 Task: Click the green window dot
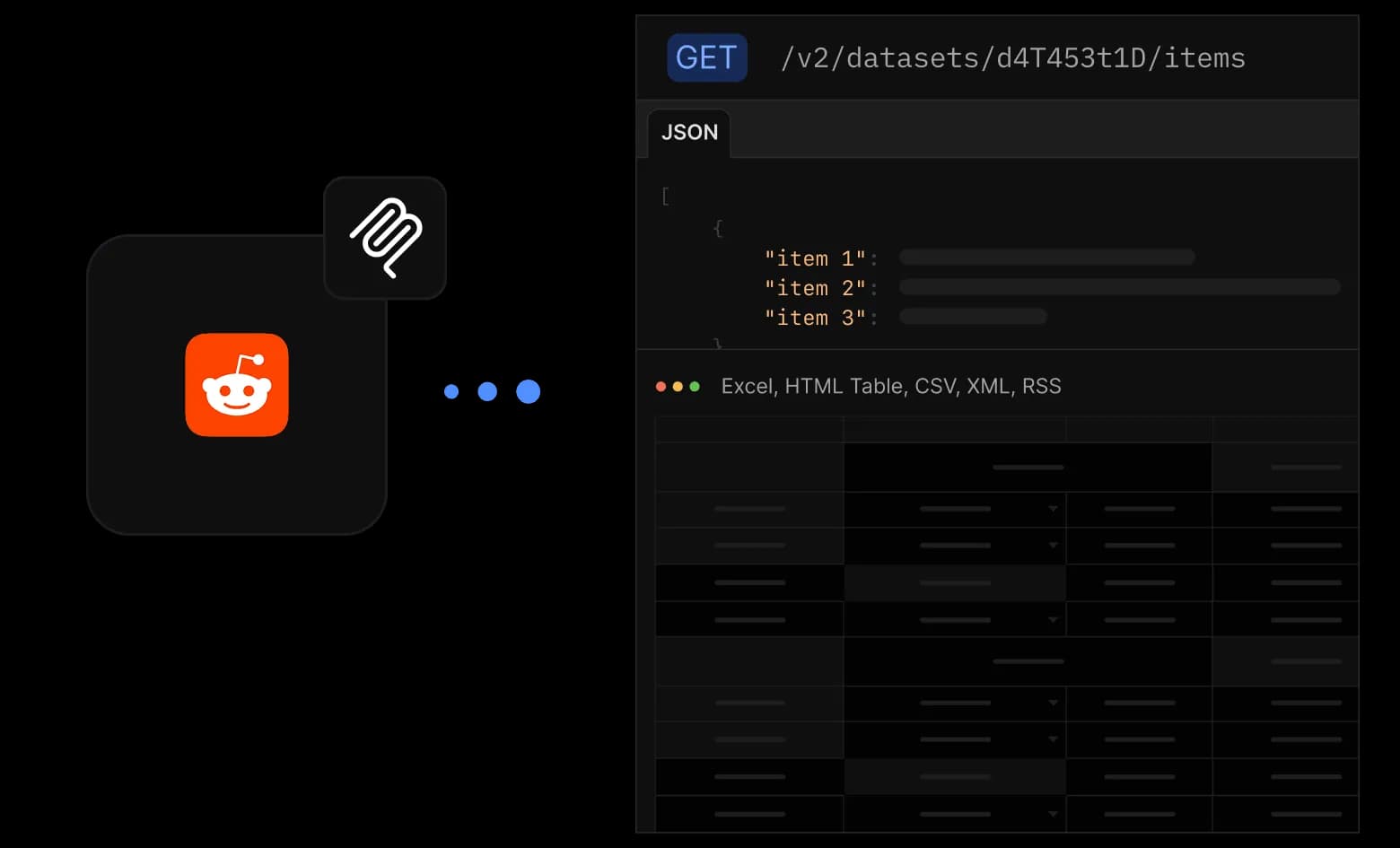(695, 387)
